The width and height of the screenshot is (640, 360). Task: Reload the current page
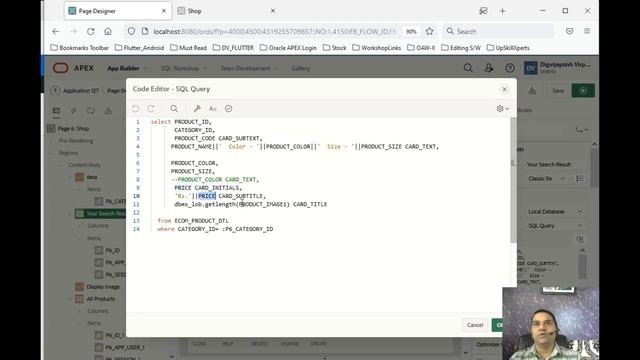[91, 31]
